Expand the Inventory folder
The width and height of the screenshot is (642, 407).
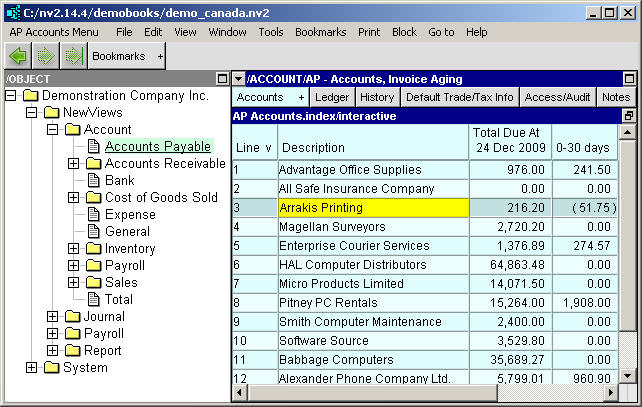(73, 249)
